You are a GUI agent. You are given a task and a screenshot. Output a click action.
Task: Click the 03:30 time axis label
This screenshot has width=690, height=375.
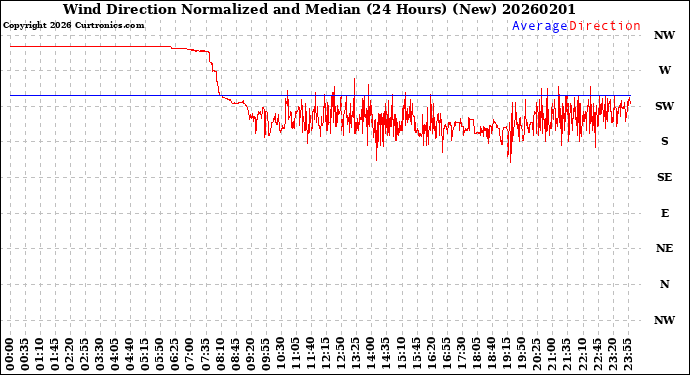[100, 355]
